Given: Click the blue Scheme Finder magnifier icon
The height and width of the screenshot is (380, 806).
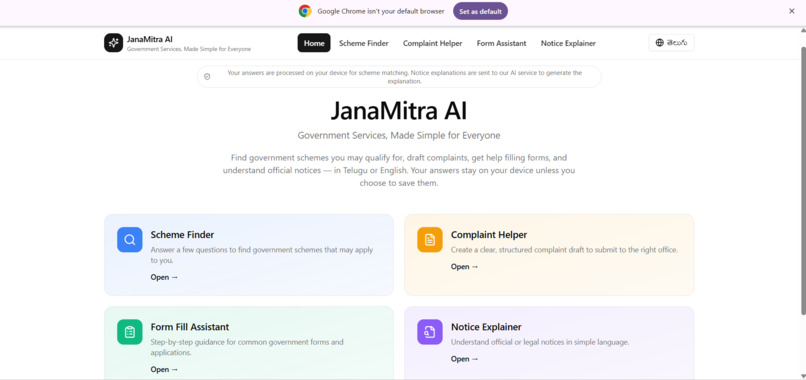Looking at the screenshot, I should pyautogui.click(x=130, y=240).
